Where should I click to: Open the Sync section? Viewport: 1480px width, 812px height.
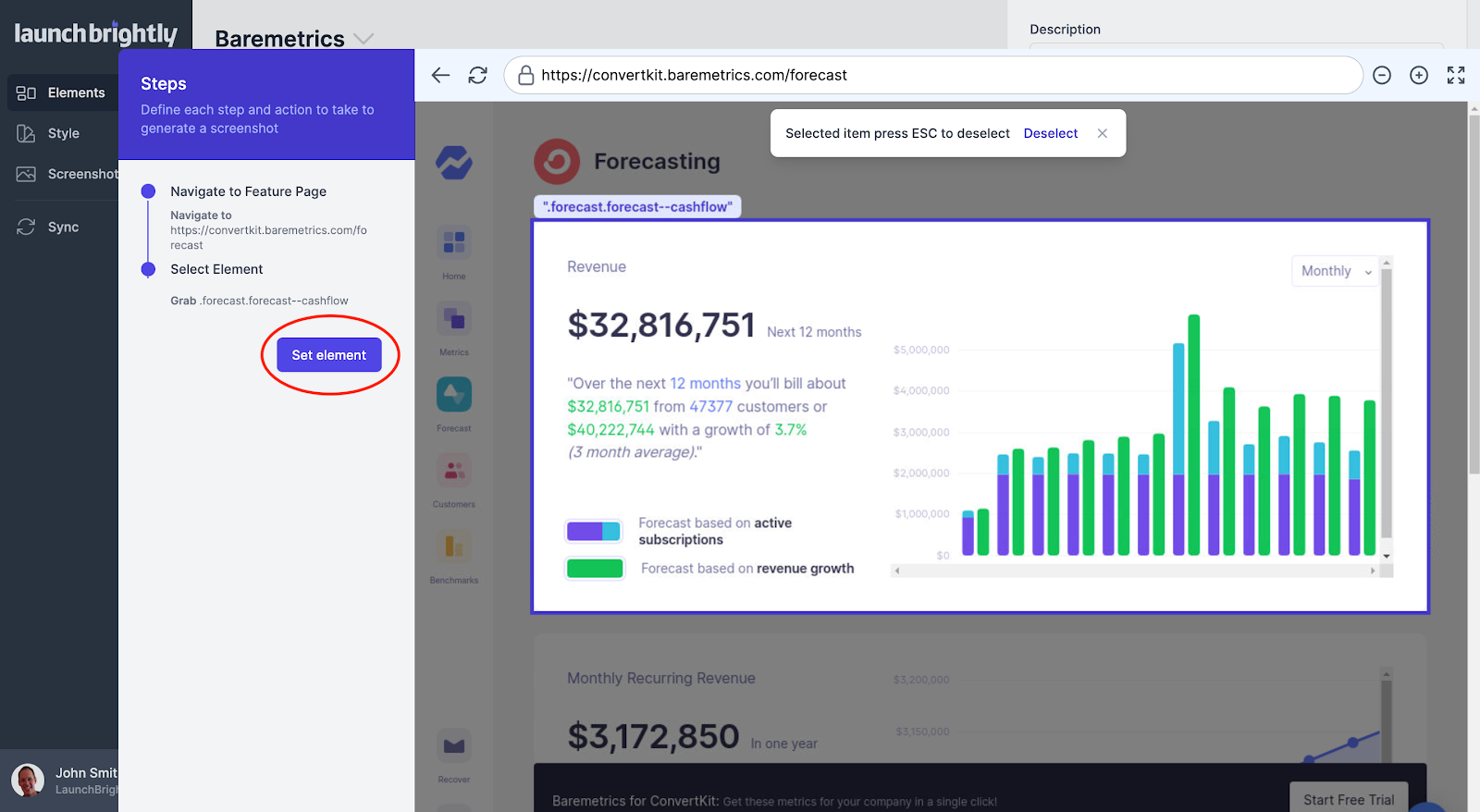(x=61, y=227)
